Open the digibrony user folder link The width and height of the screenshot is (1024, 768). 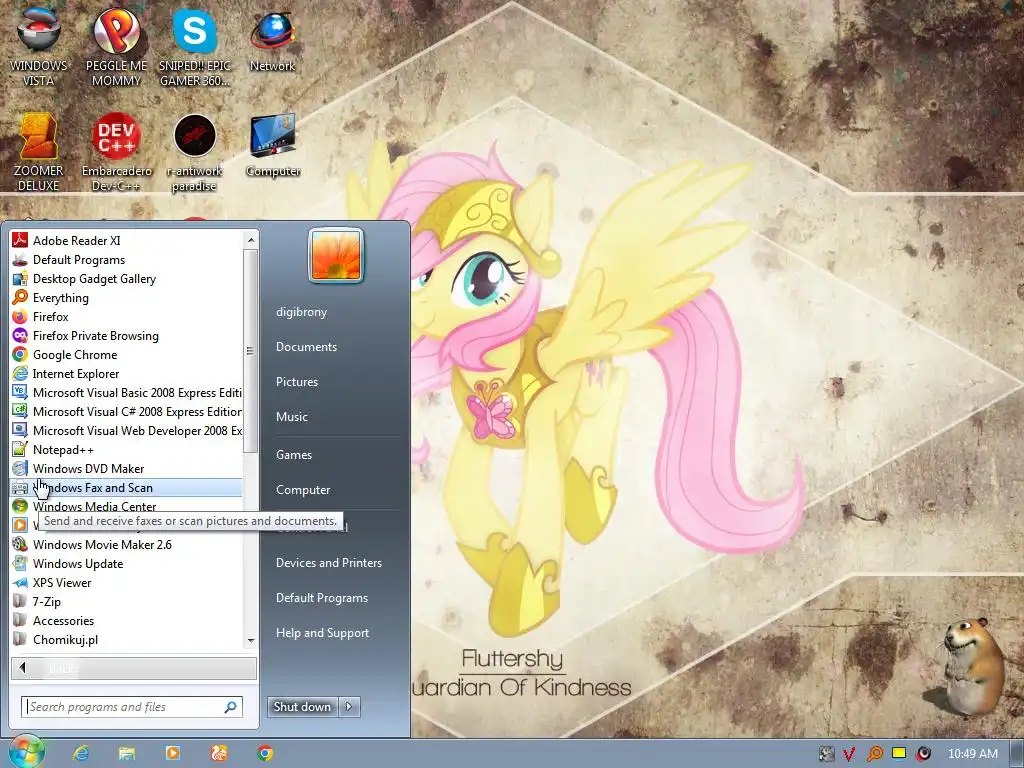tap(301, 312)
